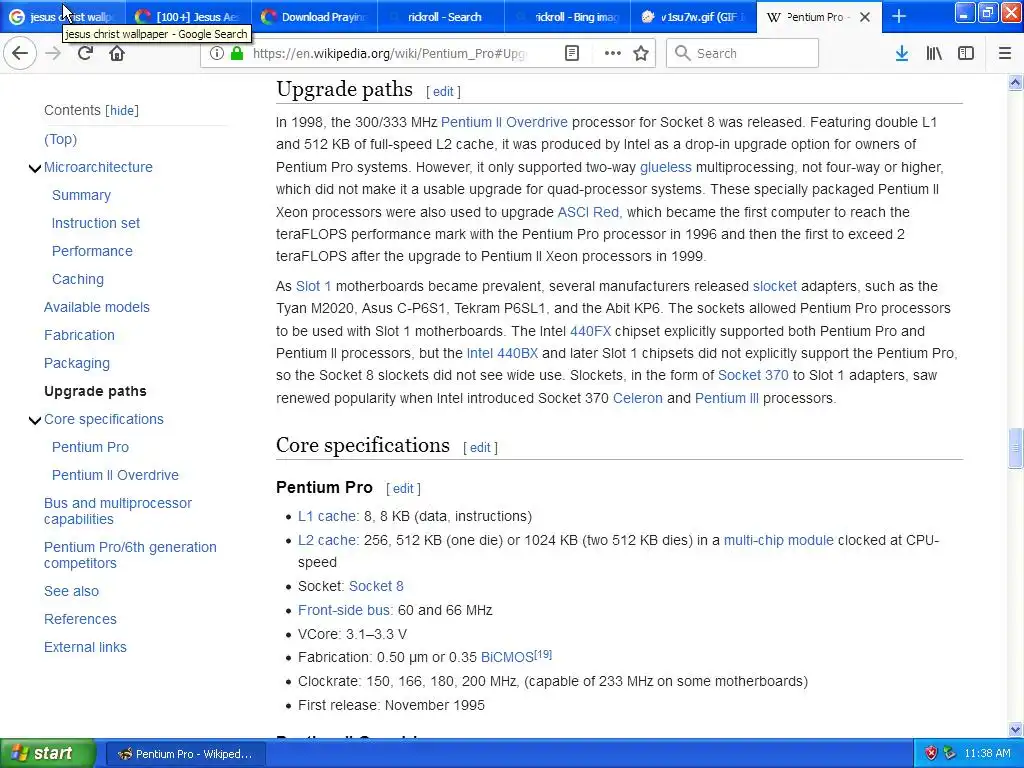Open the Celeron article link

[x=637, y=399]
